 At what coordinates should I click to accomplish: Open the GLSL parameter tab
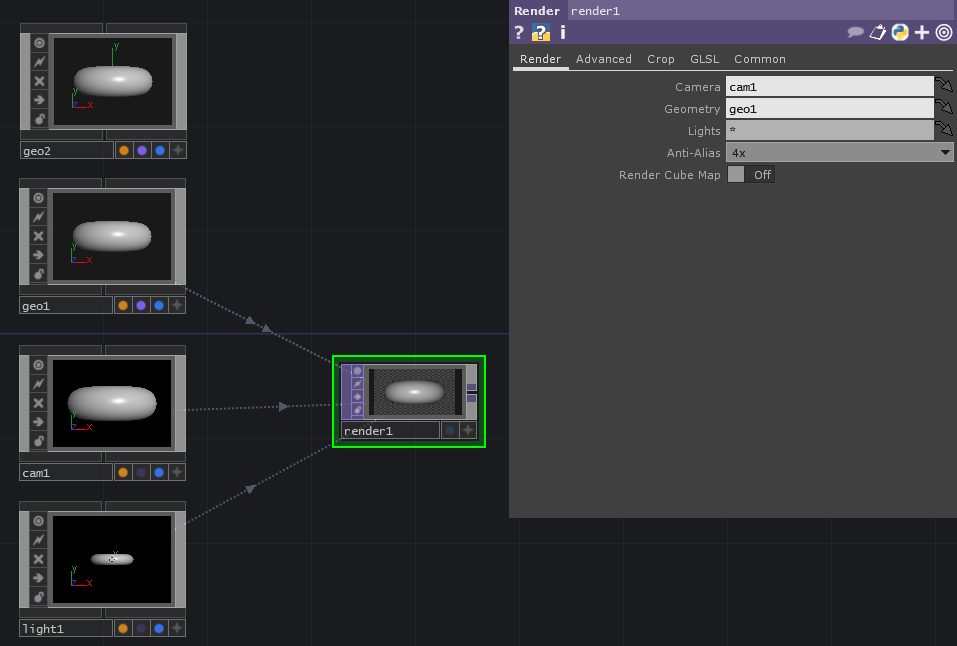tap(704, 59)
